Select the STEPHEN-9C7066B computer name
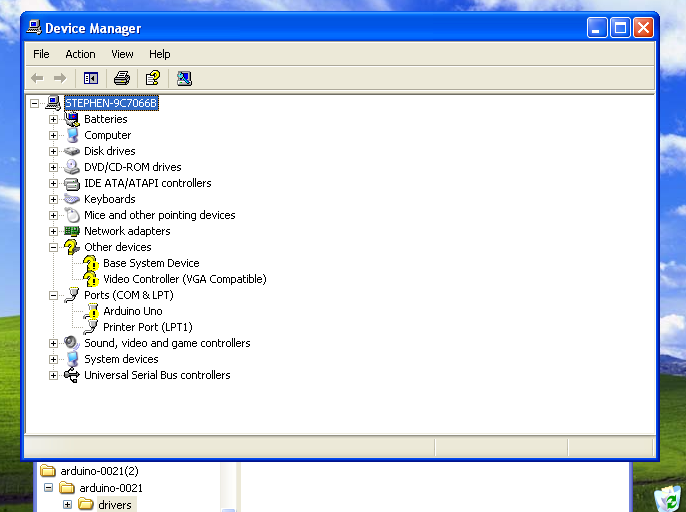Image resolution: width=686 pixels, height=512 pixels. [x=111, y=103]
